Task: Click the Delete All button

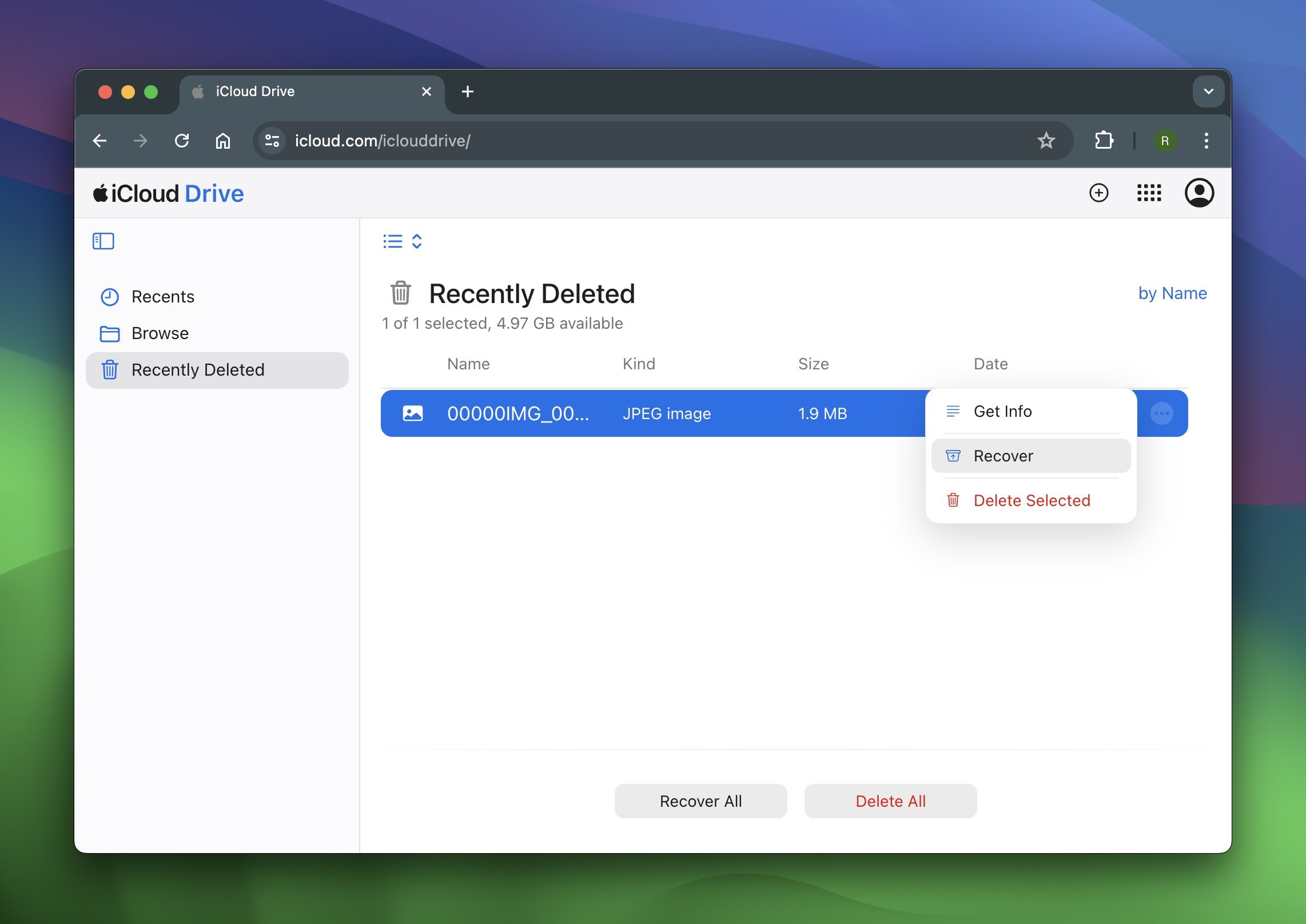Action: coord(890,800)
